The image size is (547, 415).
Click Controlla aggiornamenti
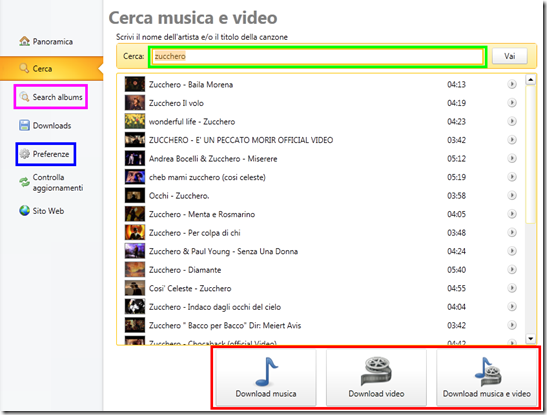click(x=51, y=182)
